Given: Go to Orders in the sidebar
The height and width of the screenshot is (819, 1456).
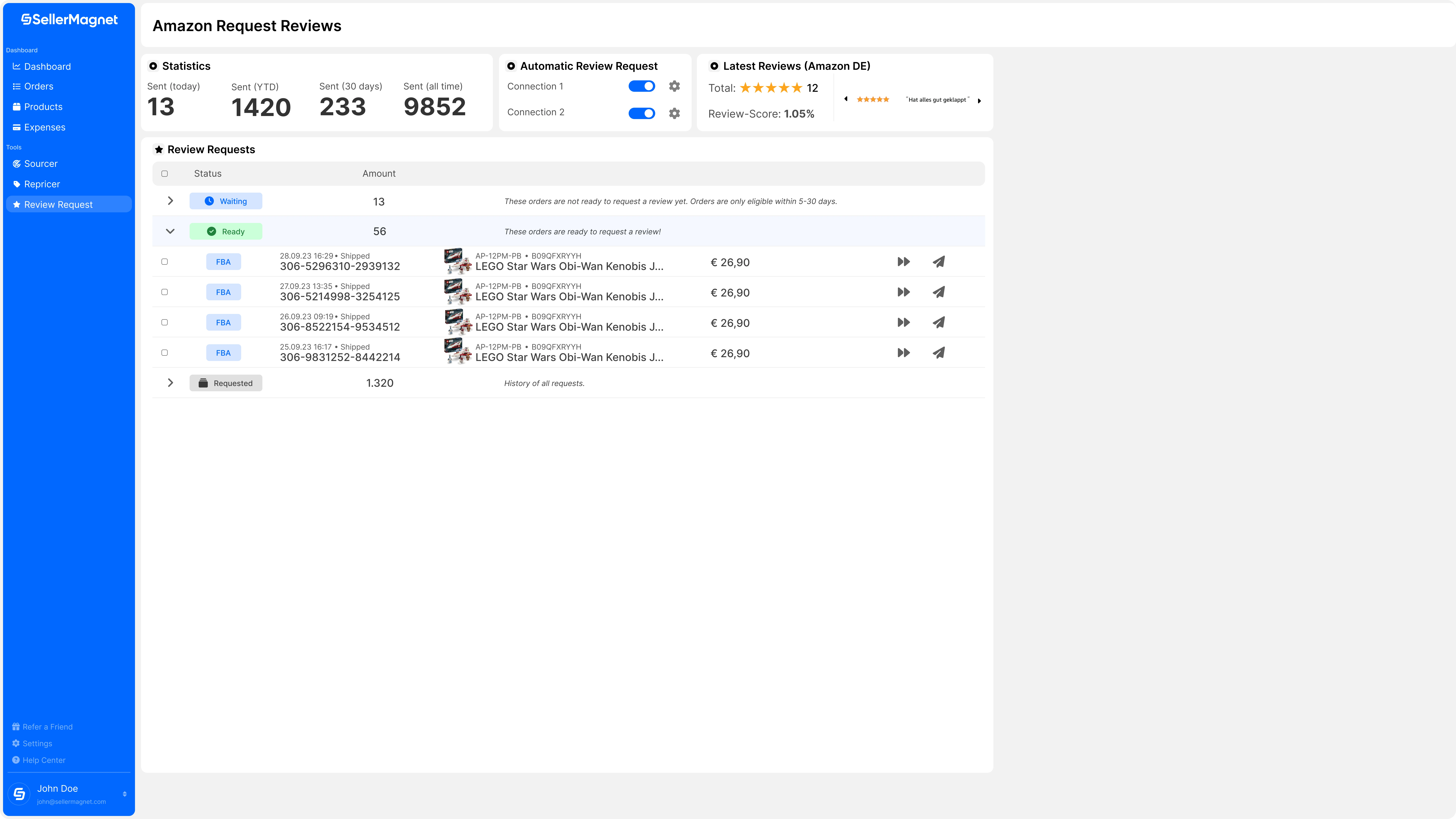Looking at the screenshot, I should click(x=38, y=86).
